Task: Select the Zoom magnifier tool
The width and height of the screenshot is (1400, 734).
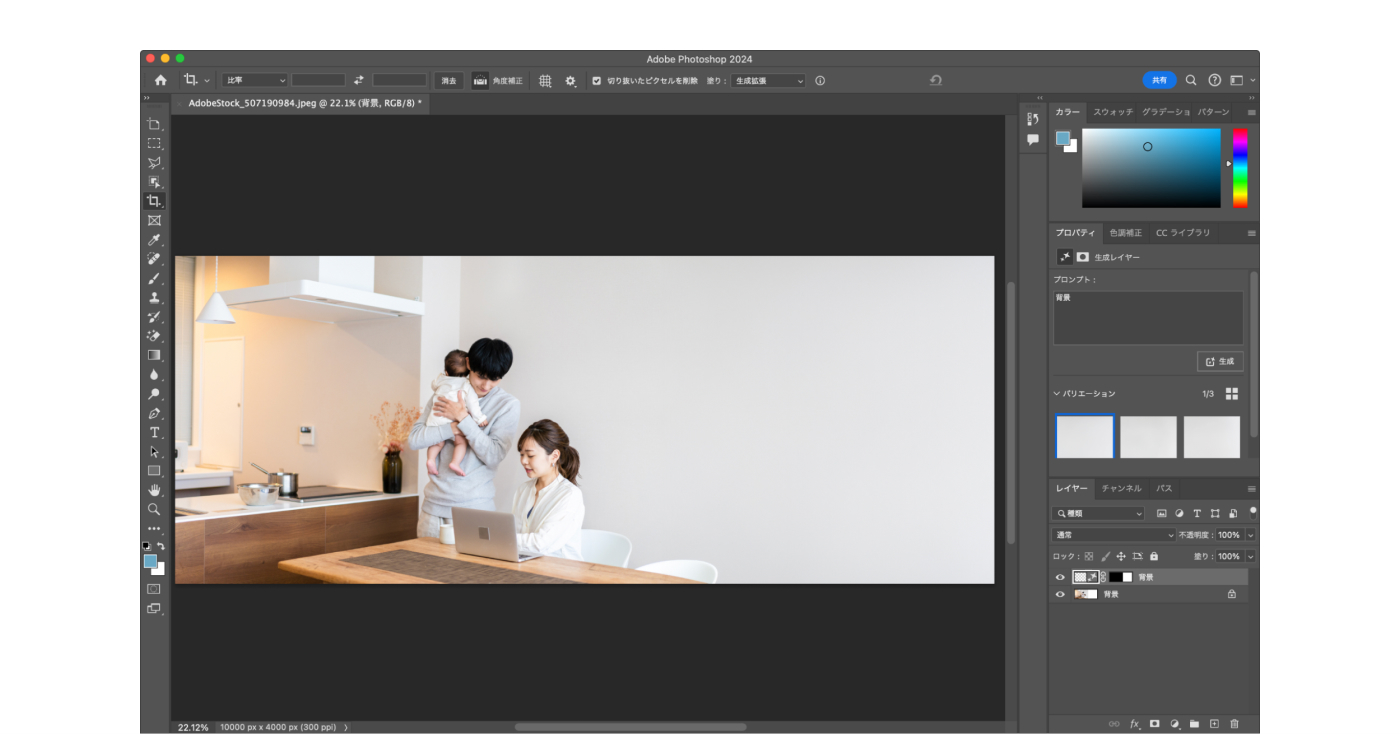Action: click(154, 509)
